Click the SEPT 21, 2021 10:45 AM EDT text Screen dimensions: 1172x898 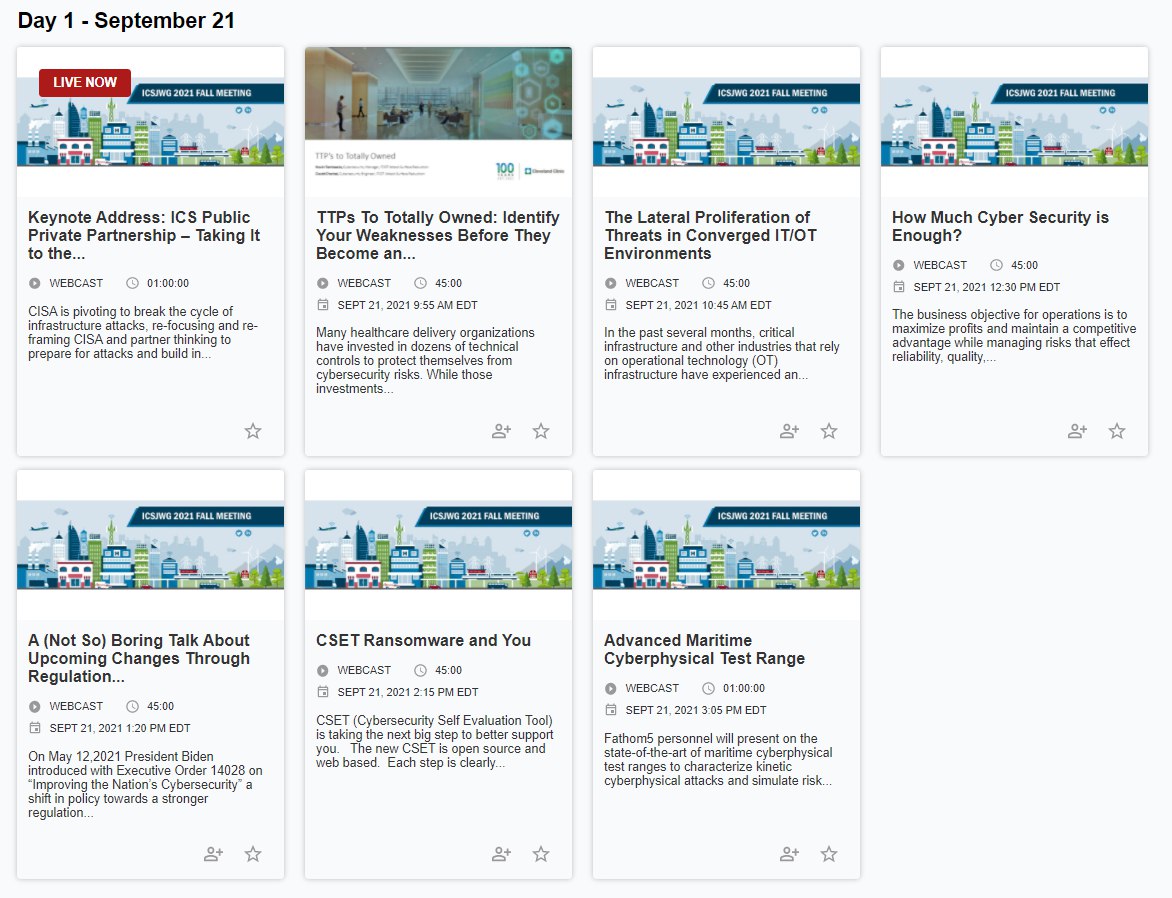[x=698, y=305]
